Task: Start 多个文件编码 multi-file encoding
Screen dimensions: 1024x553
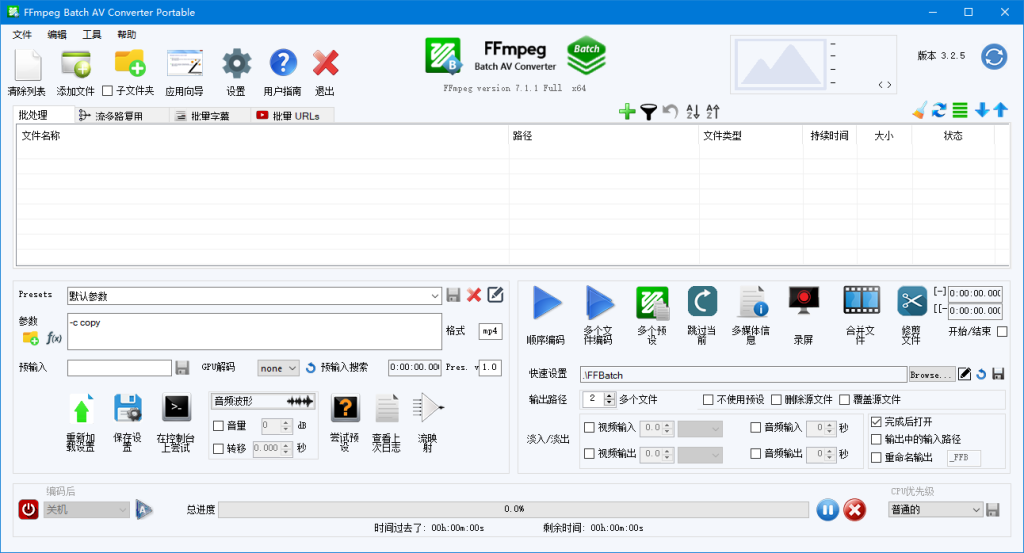Action: 599,303
